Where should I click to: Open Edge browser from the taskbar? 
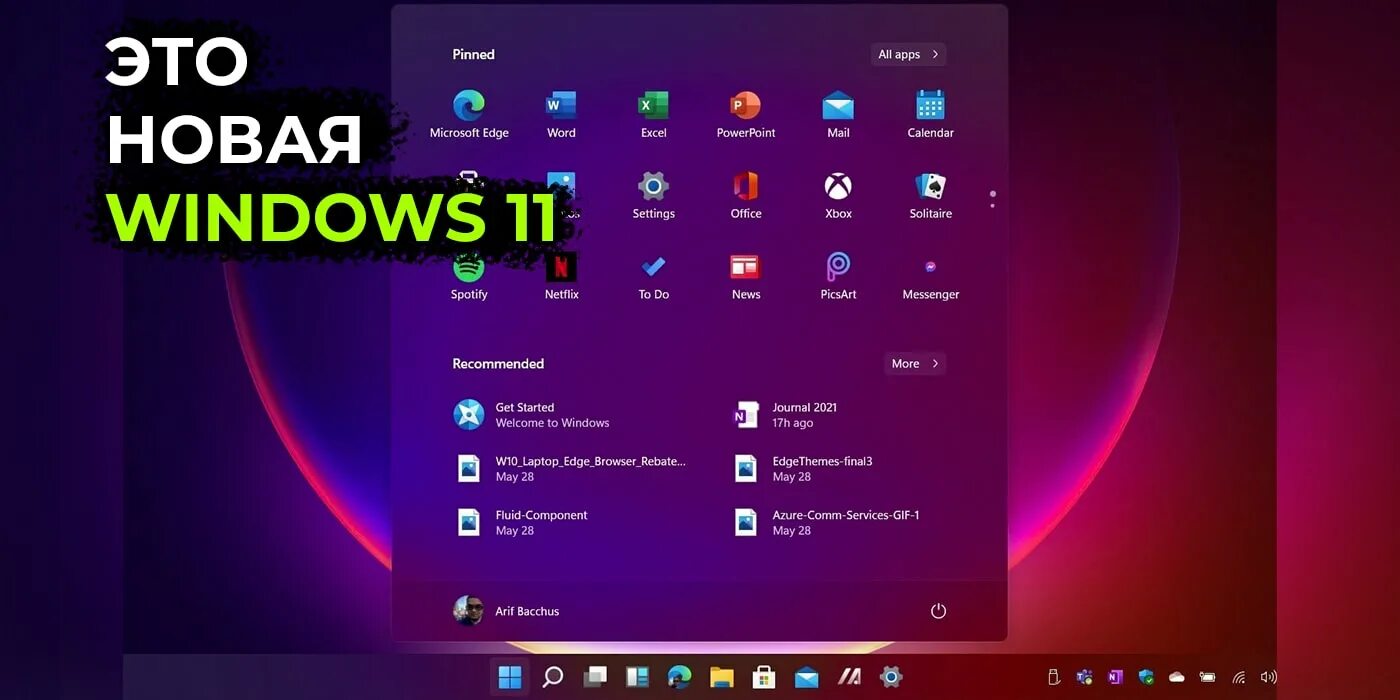tap(679, 677)
